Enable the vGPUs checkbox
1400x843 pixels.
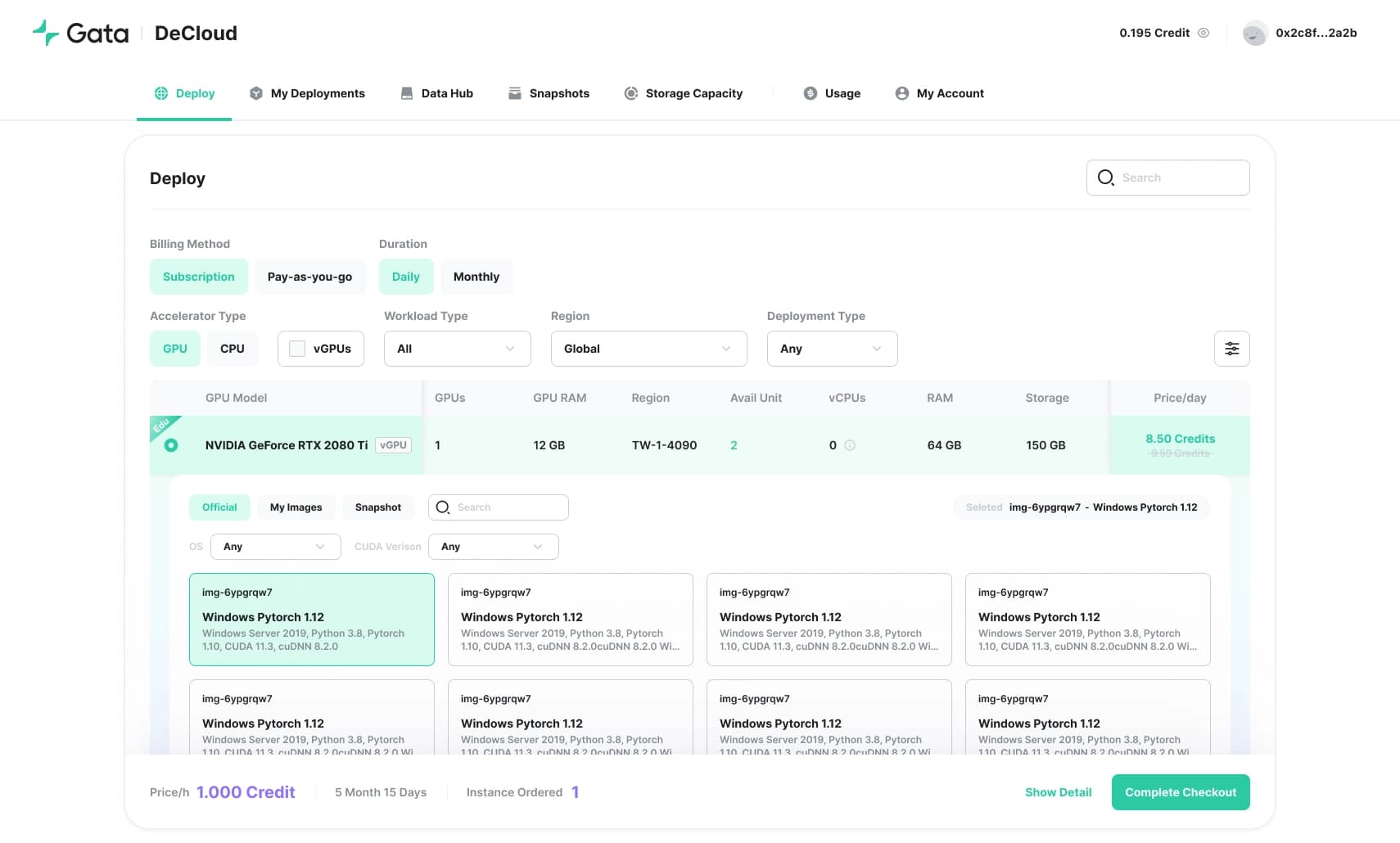[297, 349]
